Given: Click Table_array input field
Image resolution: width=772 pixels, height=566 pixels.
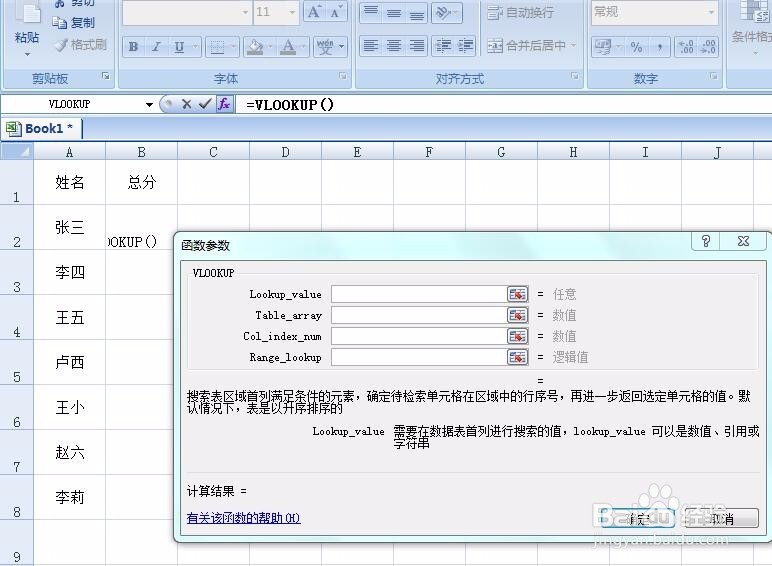Looking at the screenshot, I should 419,315.
